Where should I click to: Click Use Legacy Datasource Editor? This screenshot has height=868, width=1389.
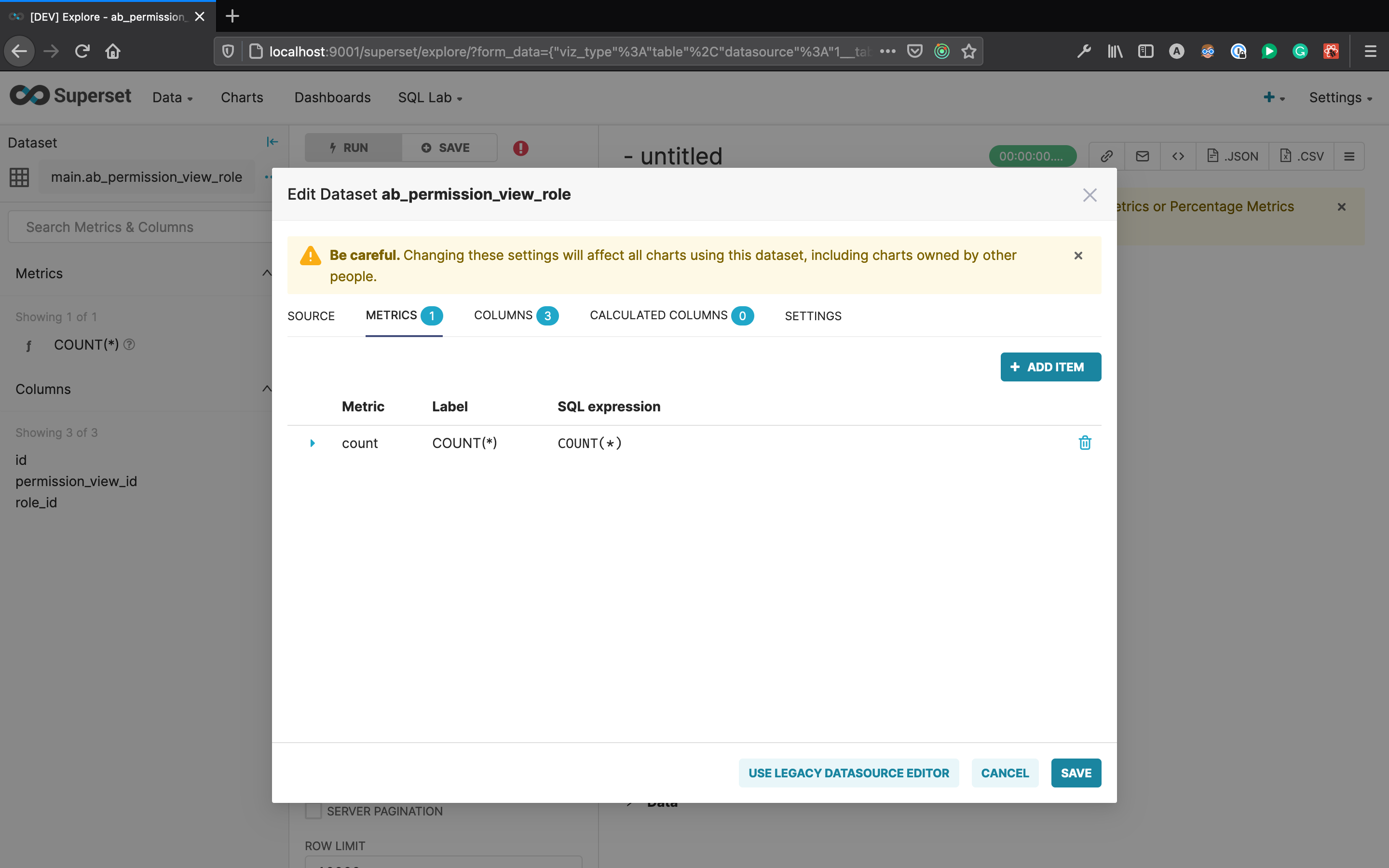click(x=848, y=773)
